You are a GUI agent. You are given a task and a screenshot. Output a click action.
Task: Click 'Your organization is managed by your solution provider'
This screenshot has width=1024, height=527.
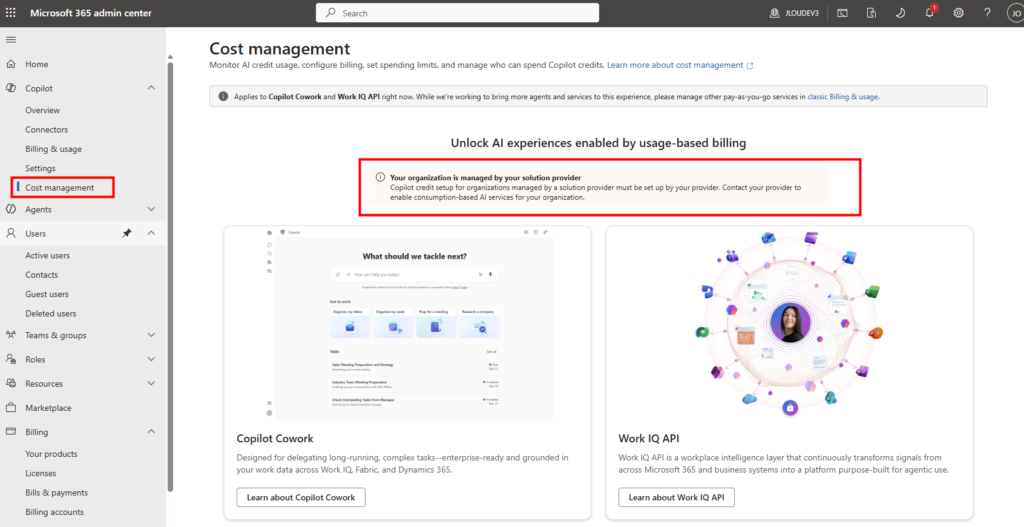pos(485,178)
